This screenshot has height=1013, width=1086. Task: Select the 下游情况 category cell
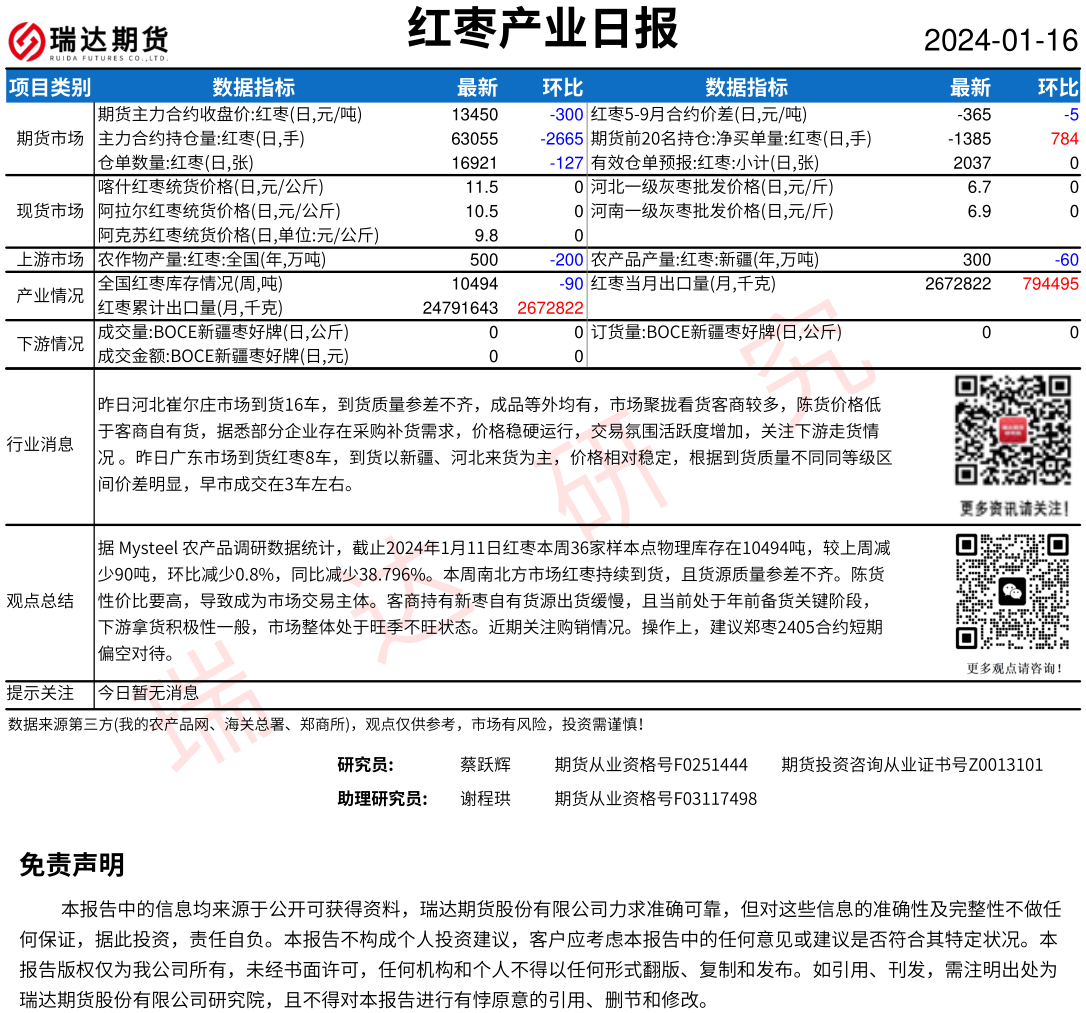tap(50, 344)
